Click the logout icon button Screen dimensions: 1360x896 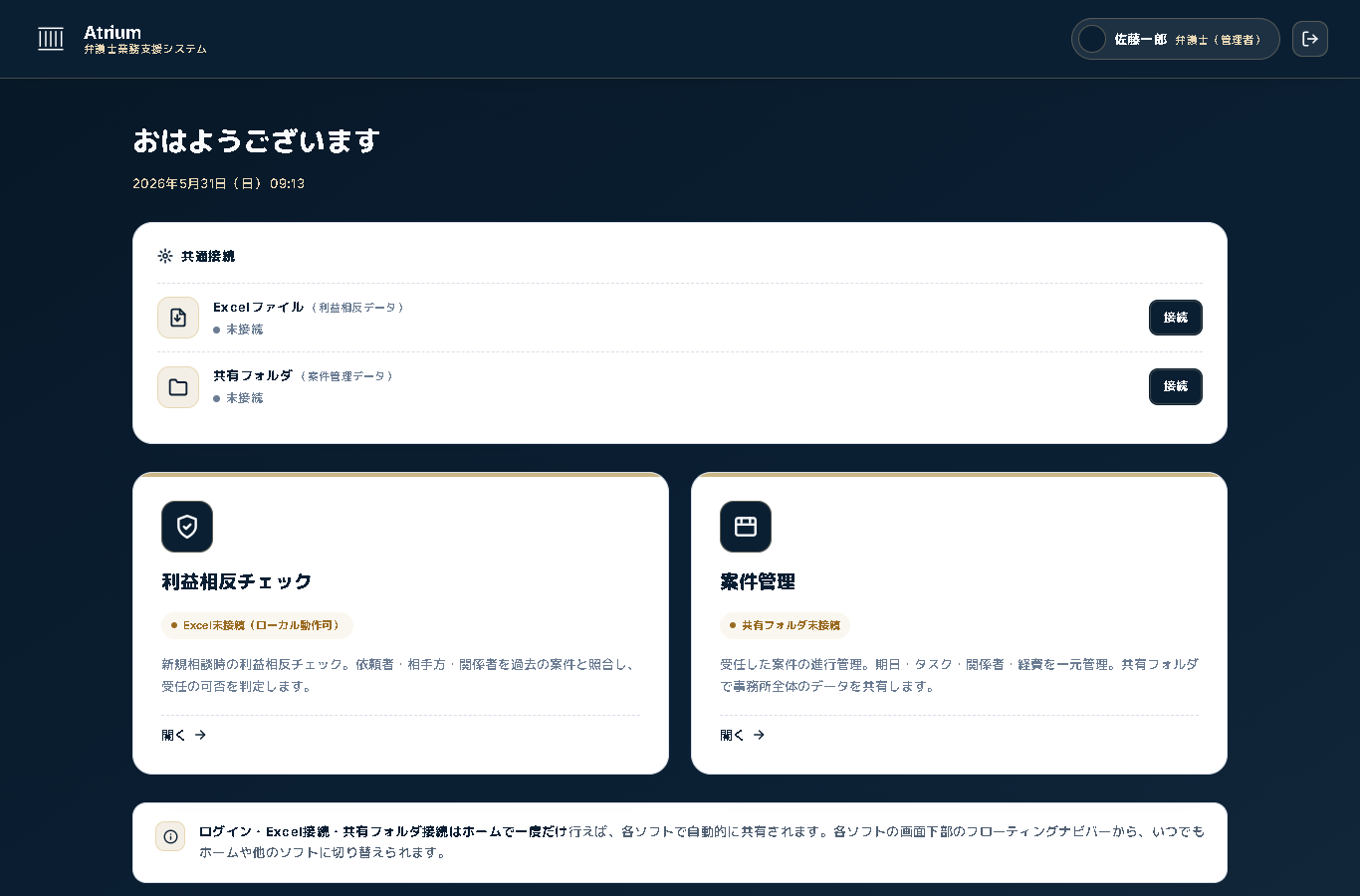point(1310,39)
